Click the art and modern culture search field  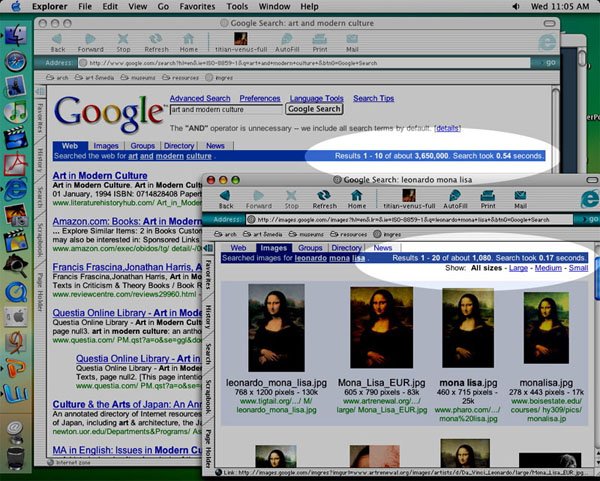(226, 109)
